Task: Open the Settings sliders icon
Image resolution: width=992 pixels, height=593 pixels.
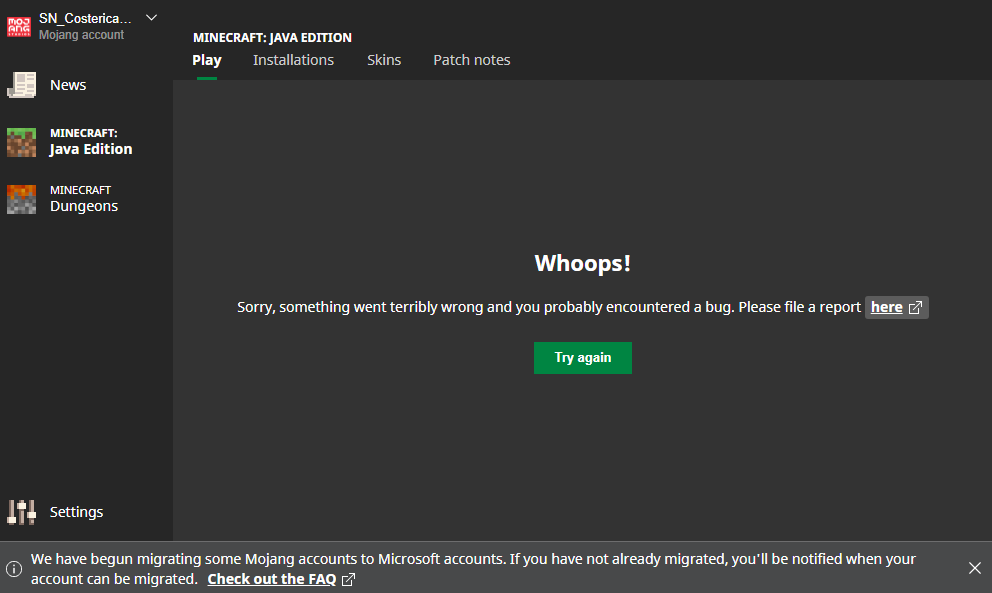Action: (x=21, y=512)
